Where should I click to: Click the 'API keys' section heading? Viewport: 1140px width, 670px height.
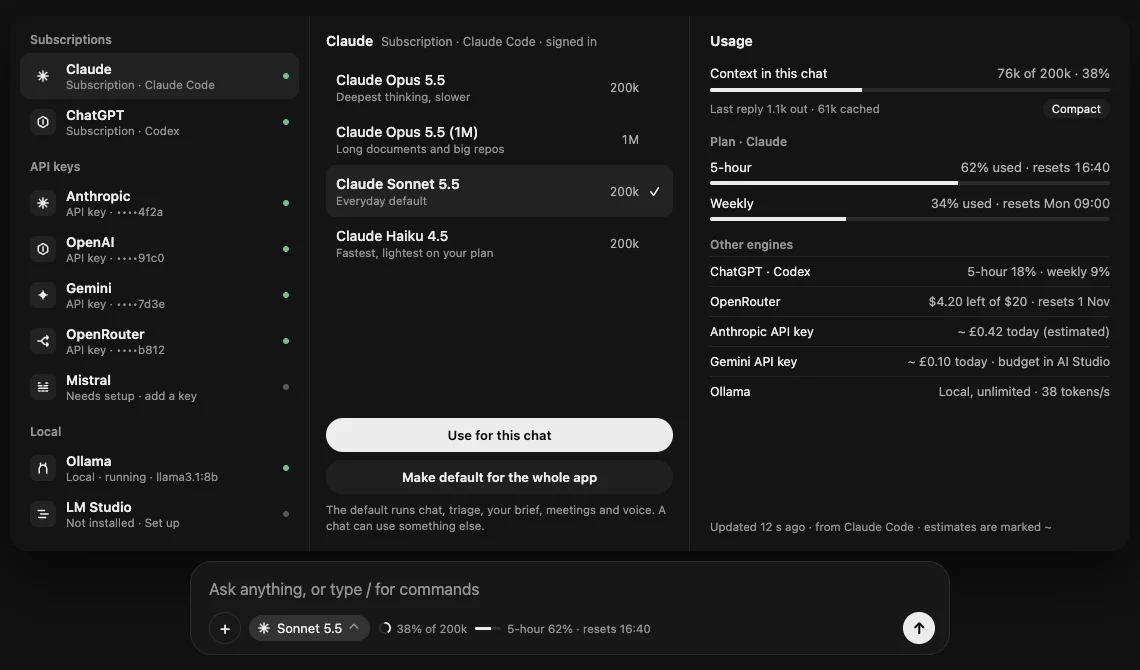pyautogui.click(x=55, y=166)
